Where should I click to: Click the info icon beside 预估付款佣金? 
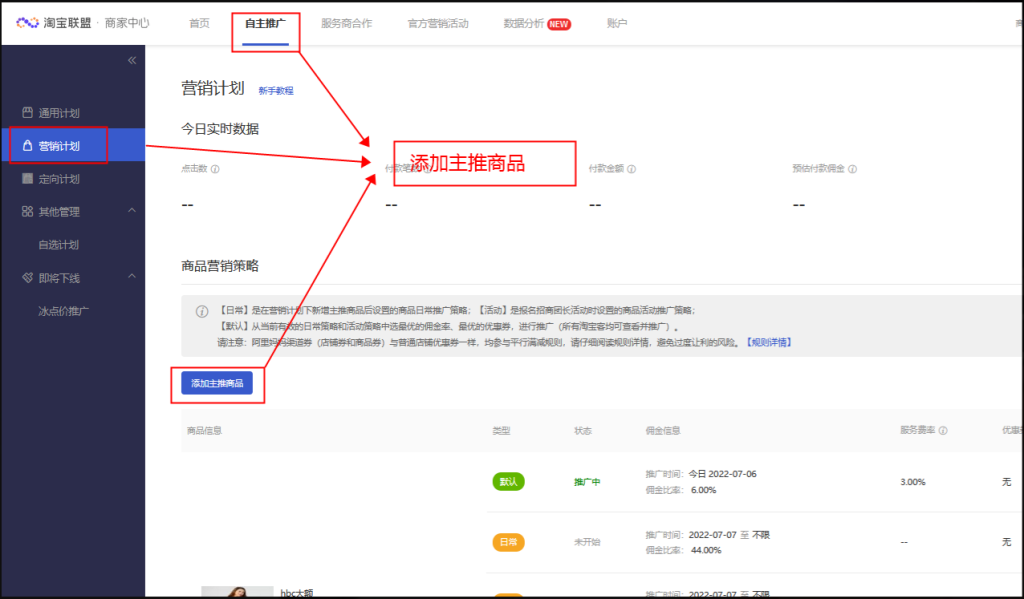click(852, 169)
